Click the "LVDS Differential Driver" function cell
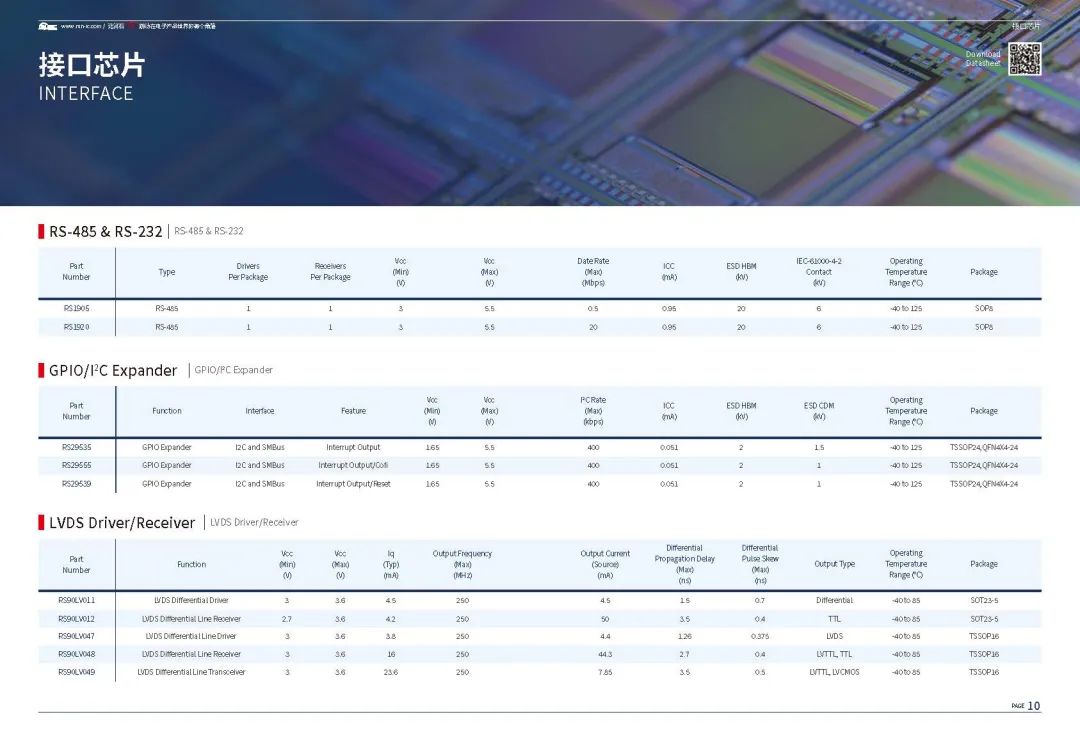Image resolution: width=1080 pixels, height=733 pixels. coord(191,601)
